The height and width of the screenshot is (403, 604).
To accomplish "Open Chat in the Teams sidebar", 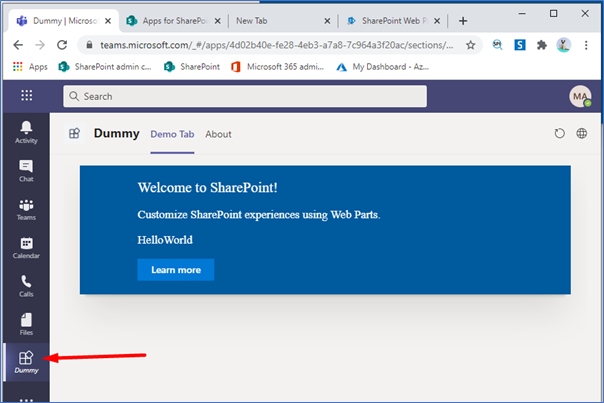I will point(26,171).
